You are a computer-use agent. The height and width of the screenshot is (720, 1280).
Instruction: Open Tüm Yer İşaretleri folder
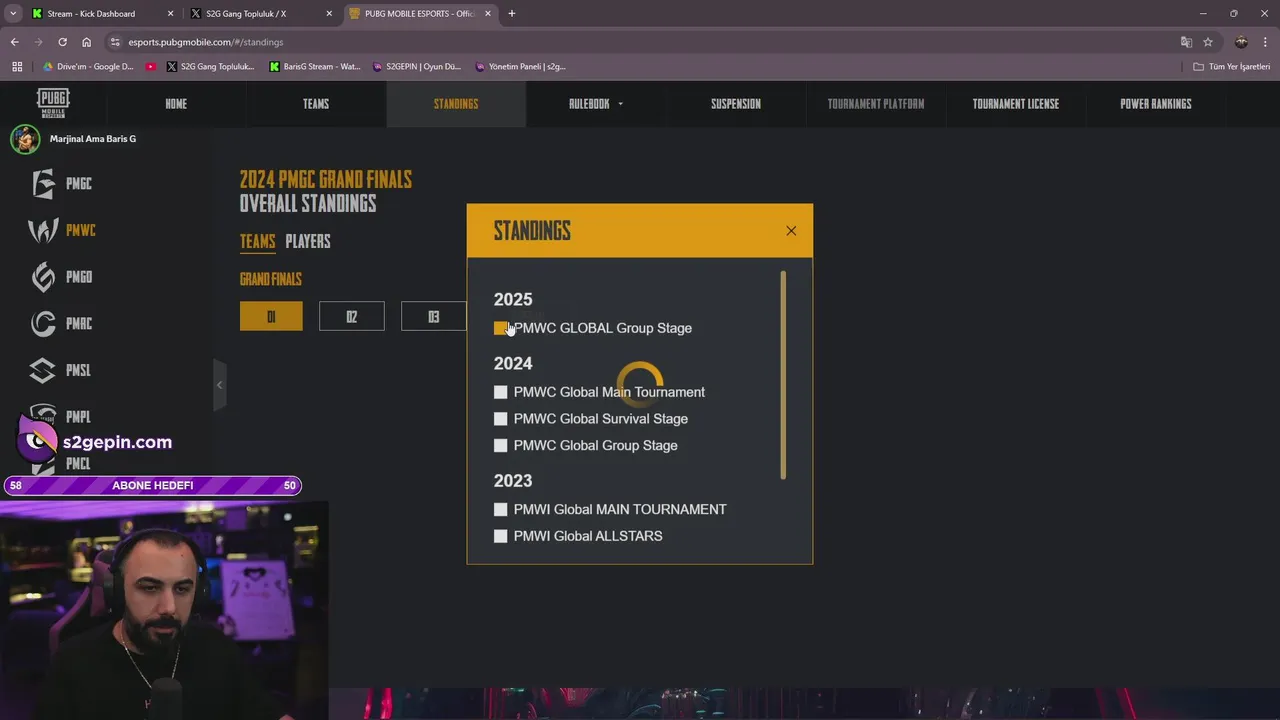1232,67
